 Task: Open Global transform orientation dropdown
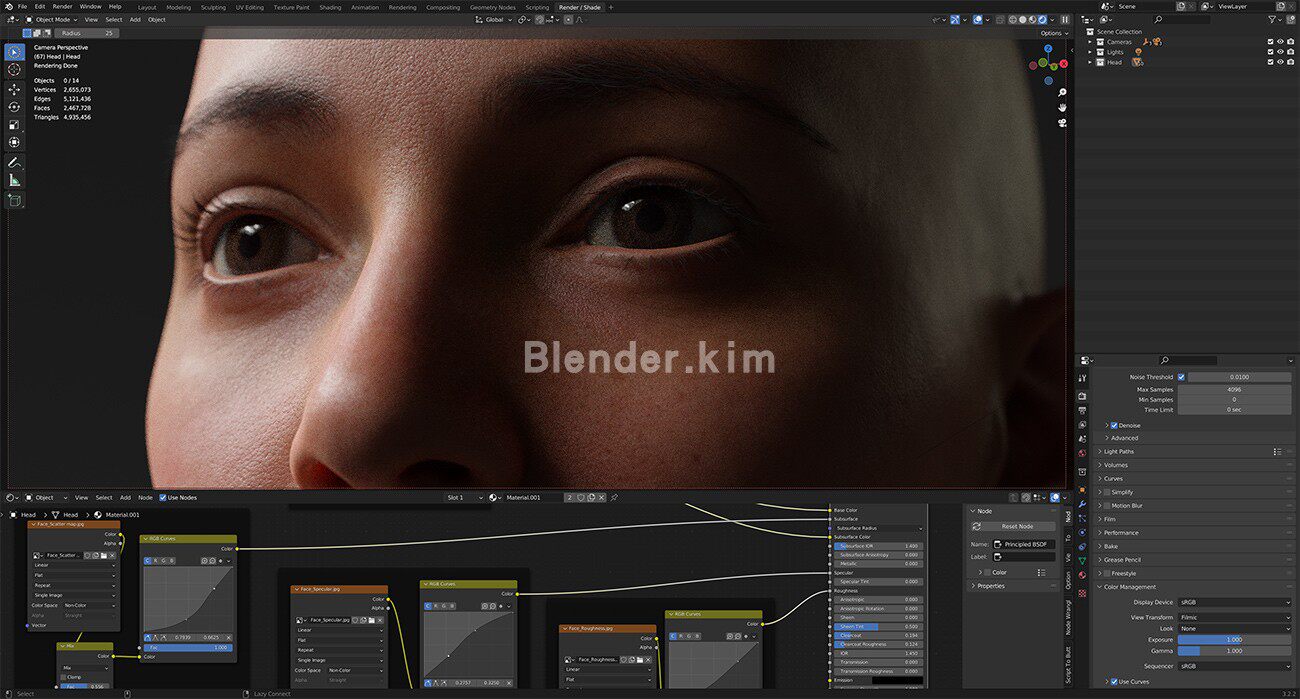click(495, 19)
